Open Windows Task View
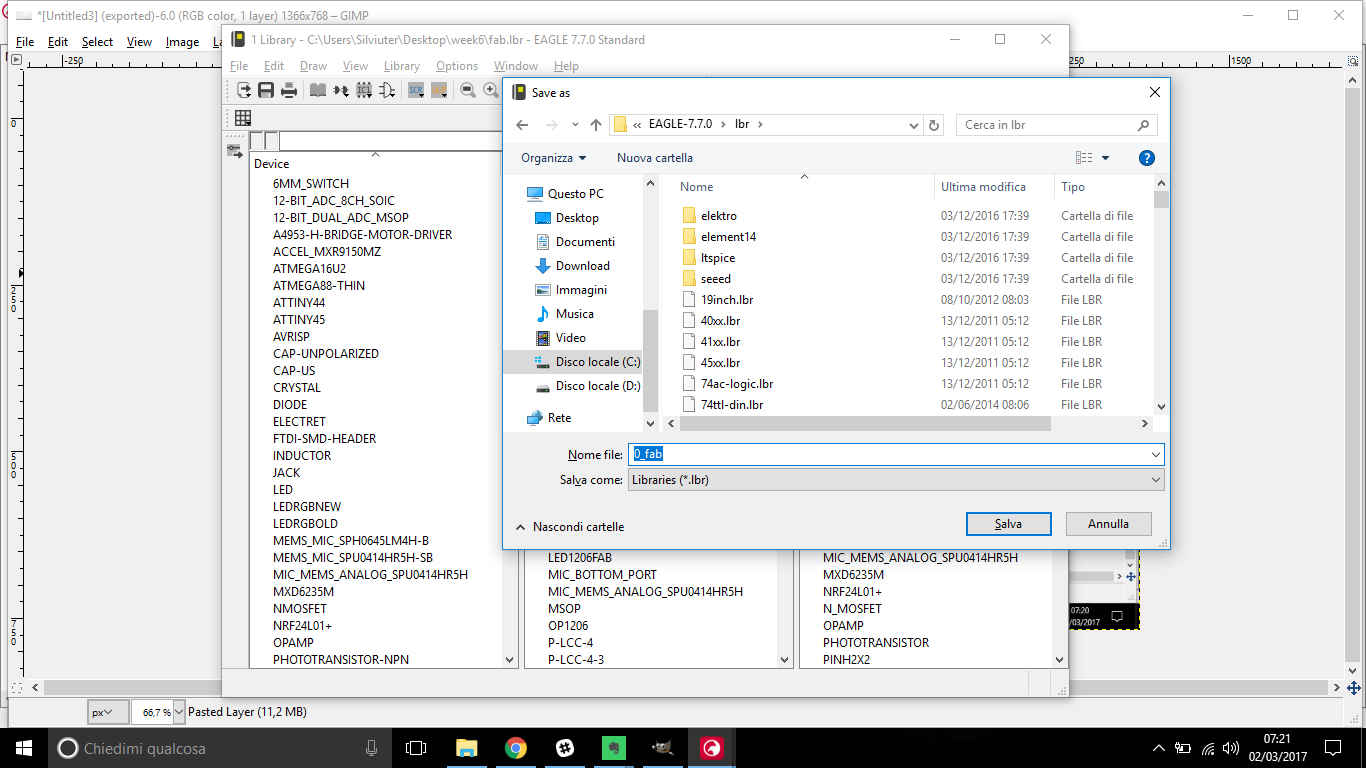 point(416,748)
